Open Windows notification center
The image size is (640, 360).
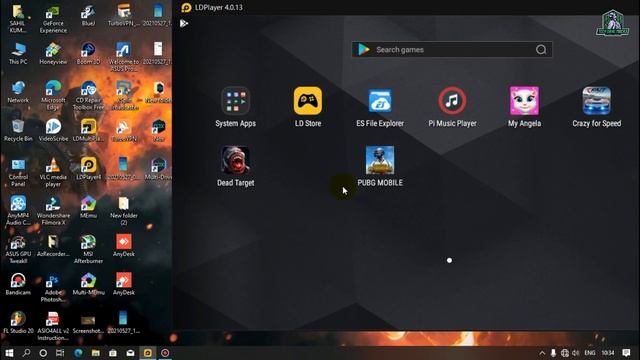627,353
